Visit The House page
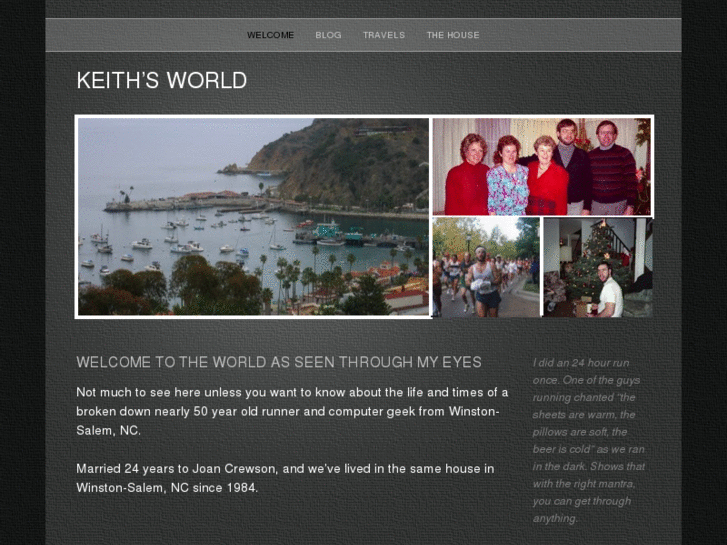 point(453,35)
